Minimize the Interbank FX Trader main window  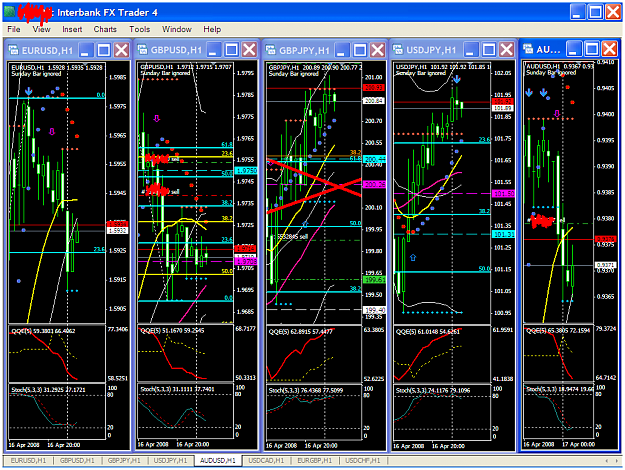[578, 12]
